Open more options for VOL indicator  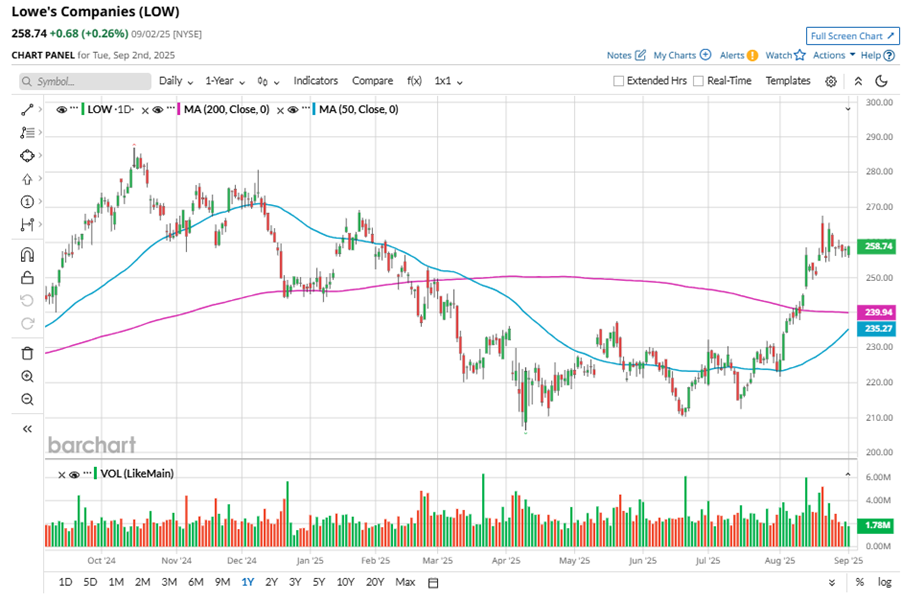[x=87, y=473]
